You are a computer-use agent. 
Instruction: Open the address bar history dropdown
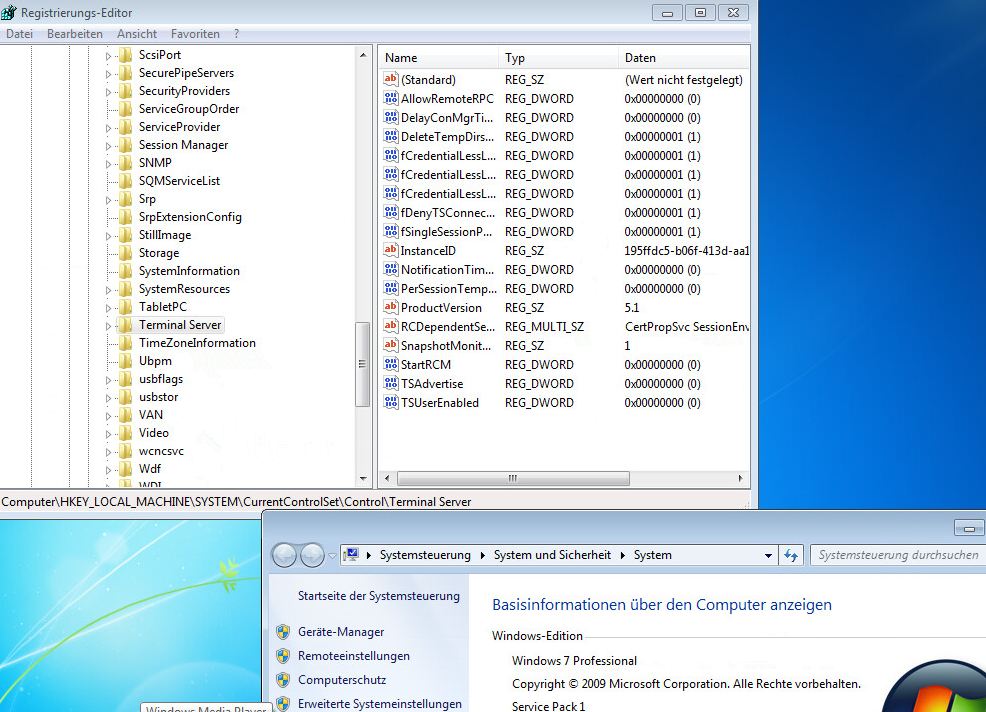point(768,555)
